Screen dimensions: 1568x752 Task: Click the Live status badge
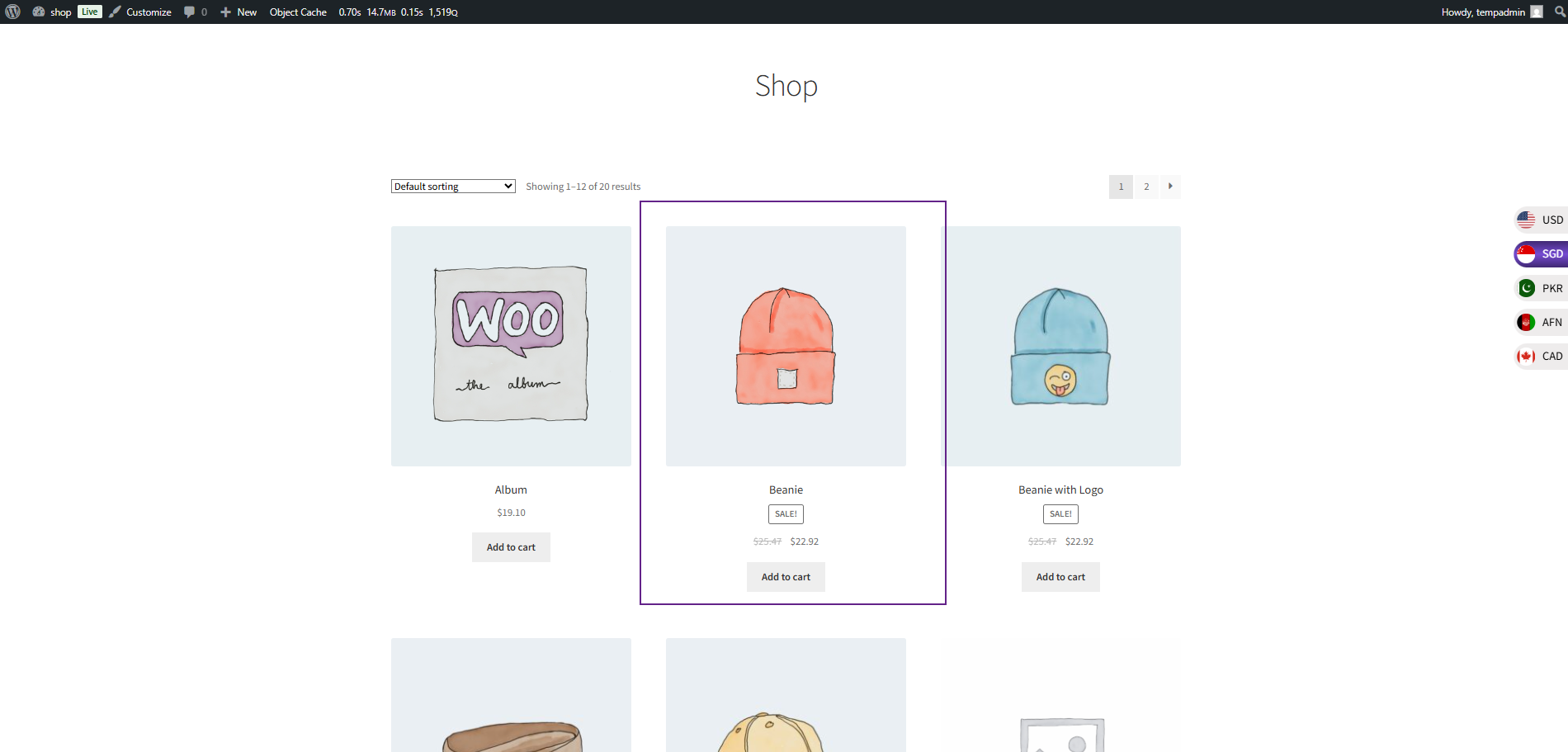pos(90,12)
